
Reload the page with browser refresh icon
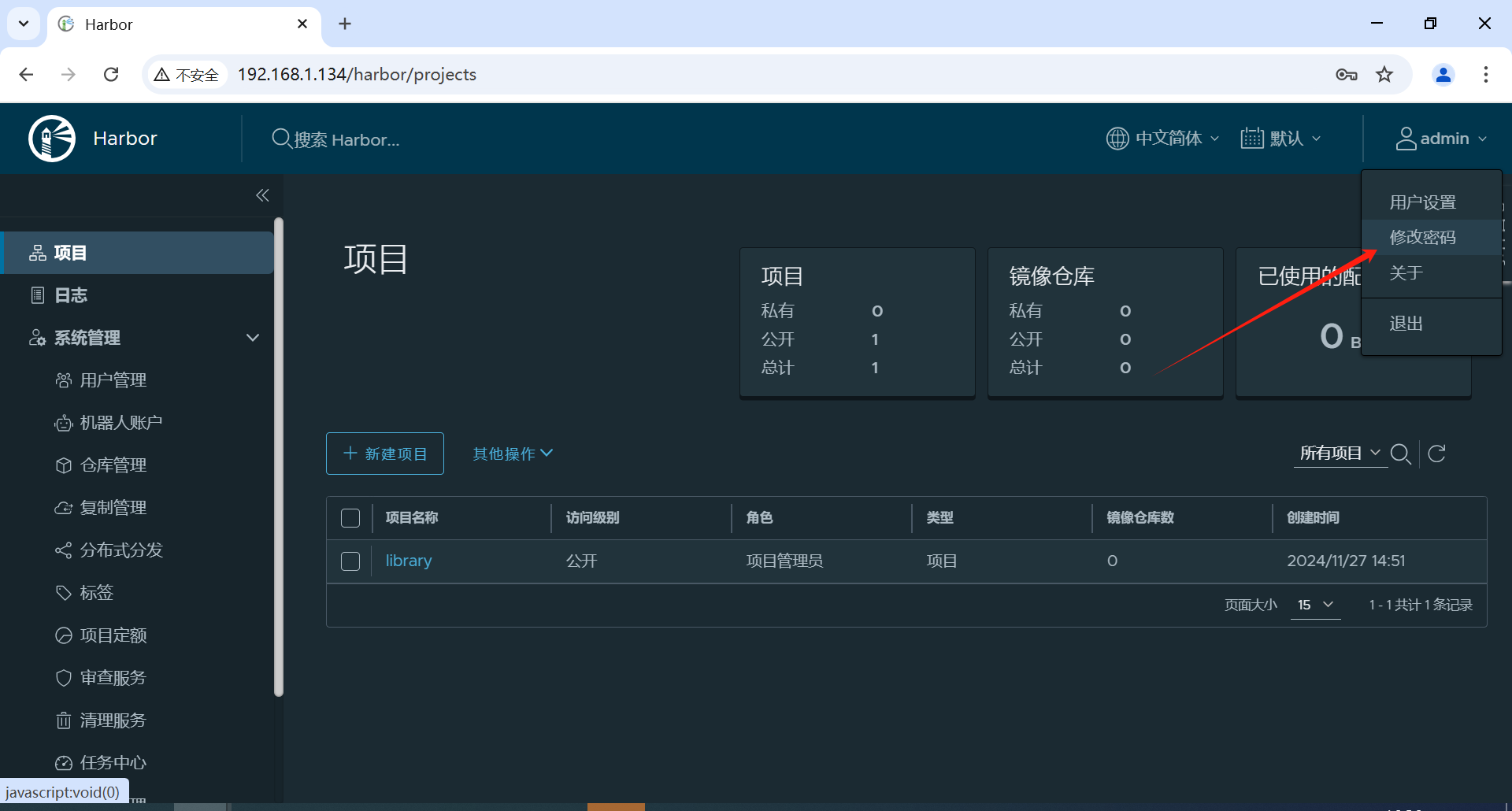pyautogui.click(x=111, y=74)
